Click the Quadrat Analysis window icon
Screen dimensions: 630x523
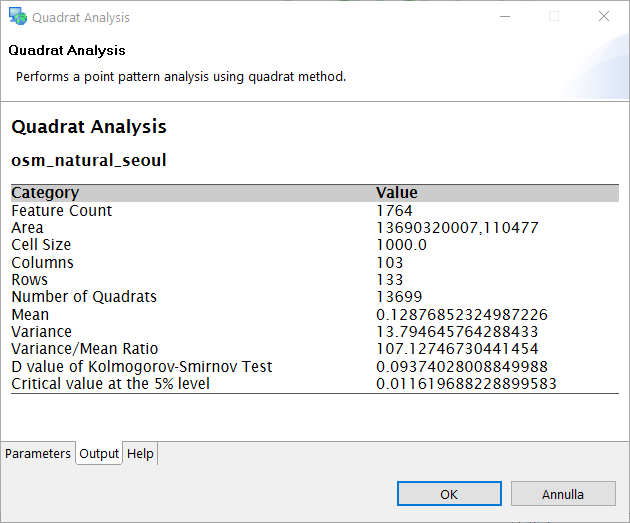(x=17, y=17)
